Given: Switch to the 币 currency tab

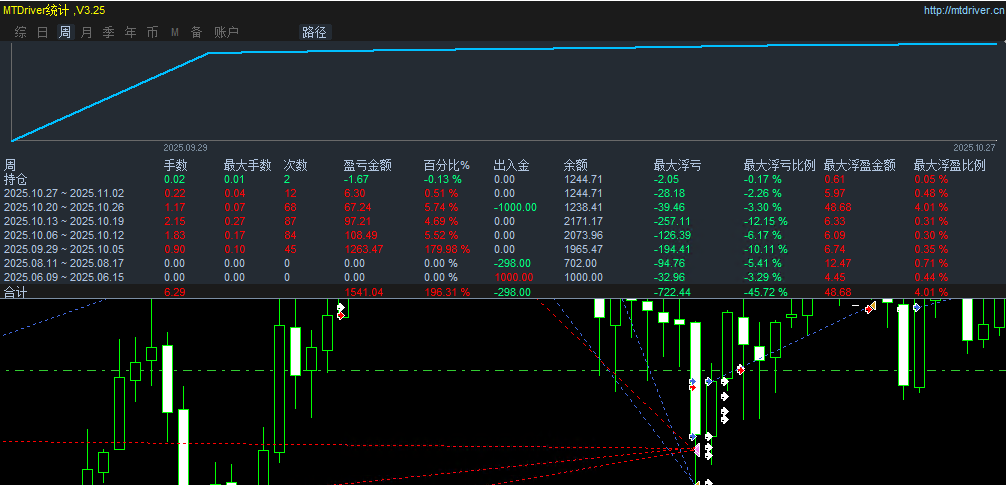Looking at the screenshot, I should coord(152,32).
